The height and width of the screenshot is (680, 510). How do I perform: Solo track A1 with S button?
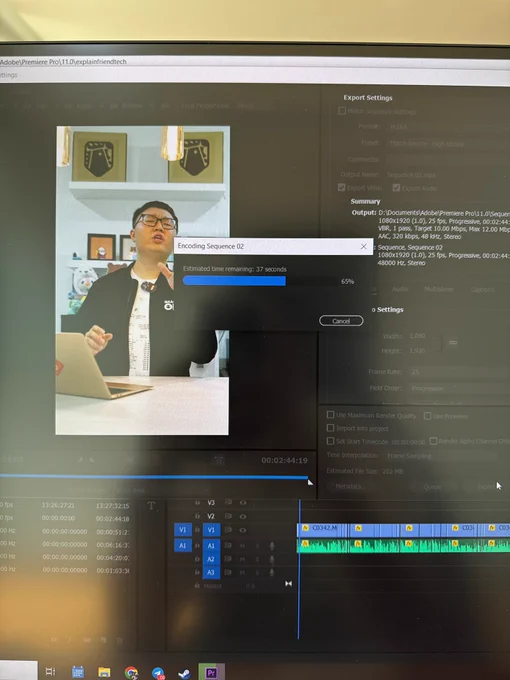pos(257,546)
